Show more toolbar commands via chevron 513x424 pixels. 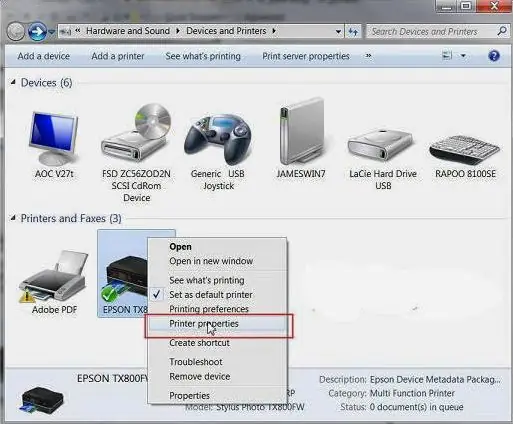[368, 56]
